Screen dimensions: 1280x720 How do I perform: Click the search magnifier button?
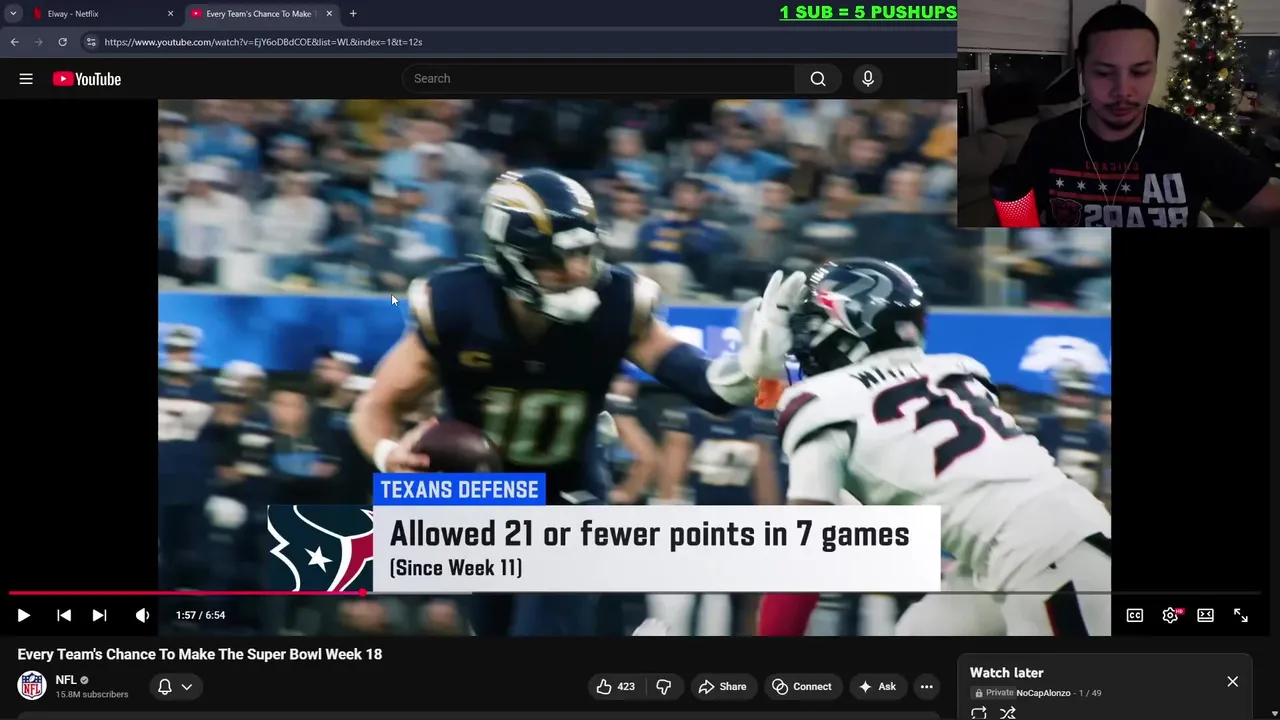click(x=818, y=79)
